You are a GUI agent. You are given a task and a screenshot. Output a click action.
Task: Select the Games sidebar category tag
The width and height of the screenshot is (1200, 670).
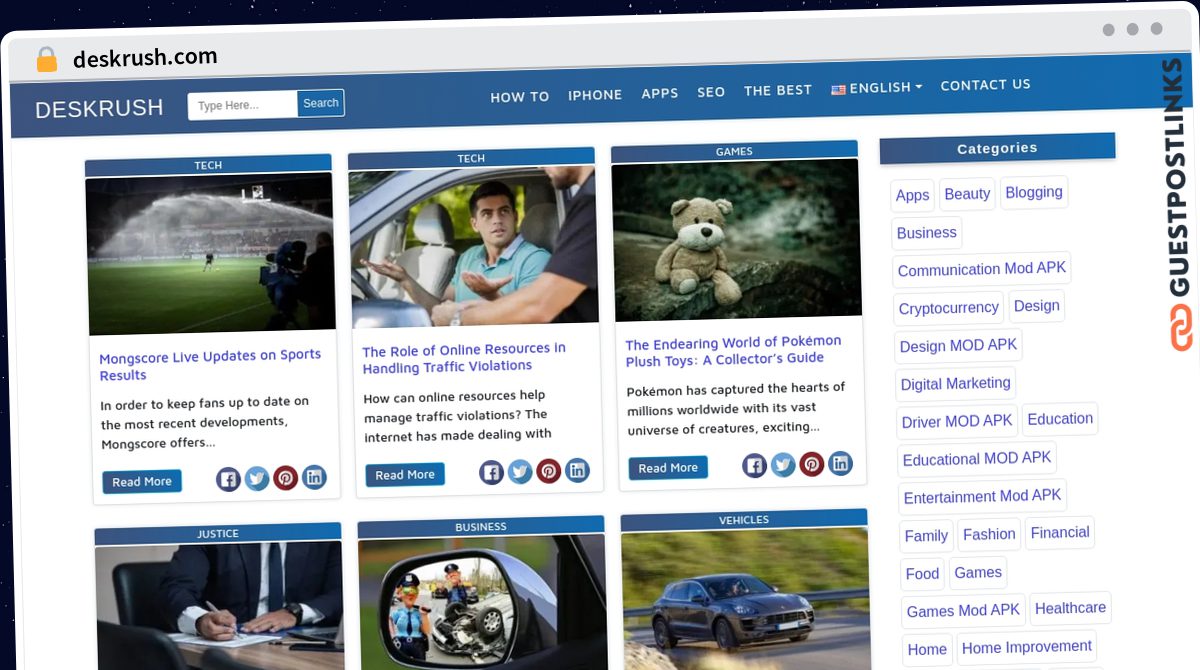[978, 572]
